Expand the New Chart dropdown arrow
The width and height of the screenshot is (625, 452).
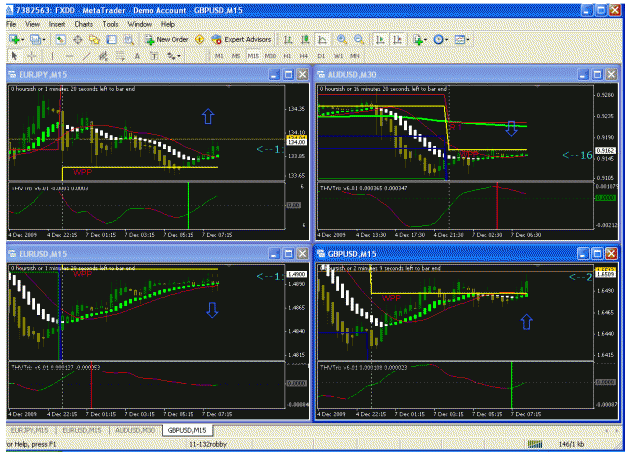(x=23, y=40)
